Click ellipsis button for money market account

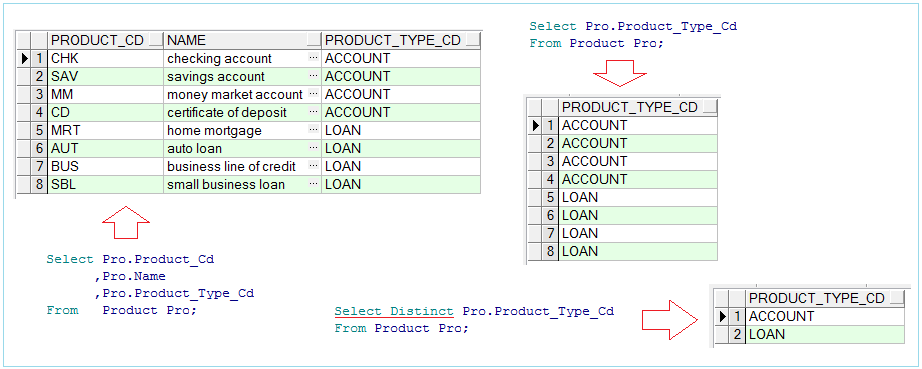point(313,94)
